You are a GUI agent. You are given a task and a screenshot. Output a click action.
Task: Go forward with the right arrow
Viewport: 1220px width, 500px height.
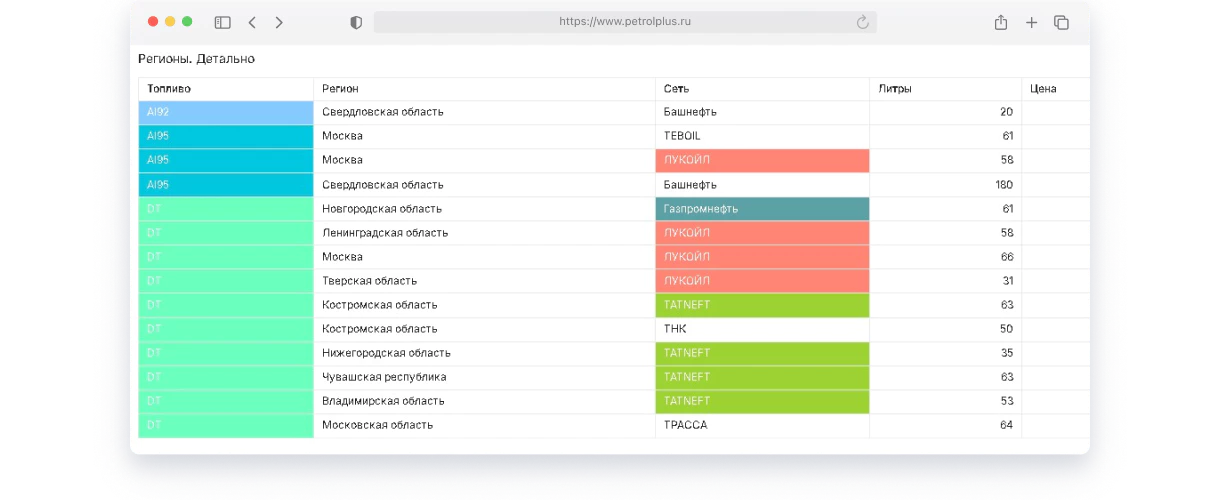[279, 22]
